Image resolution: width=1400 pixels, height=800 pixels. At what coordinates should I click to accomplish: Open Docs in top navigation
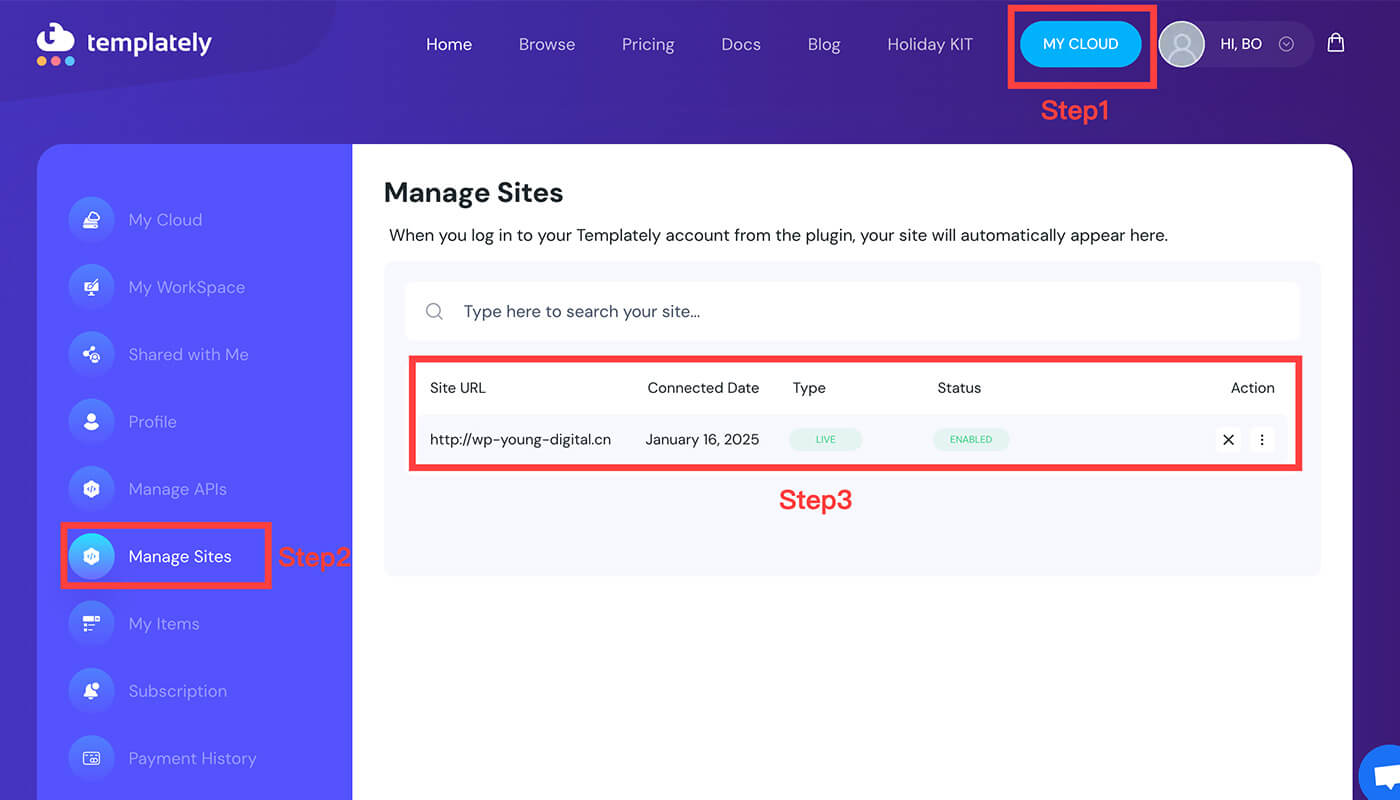741,44
